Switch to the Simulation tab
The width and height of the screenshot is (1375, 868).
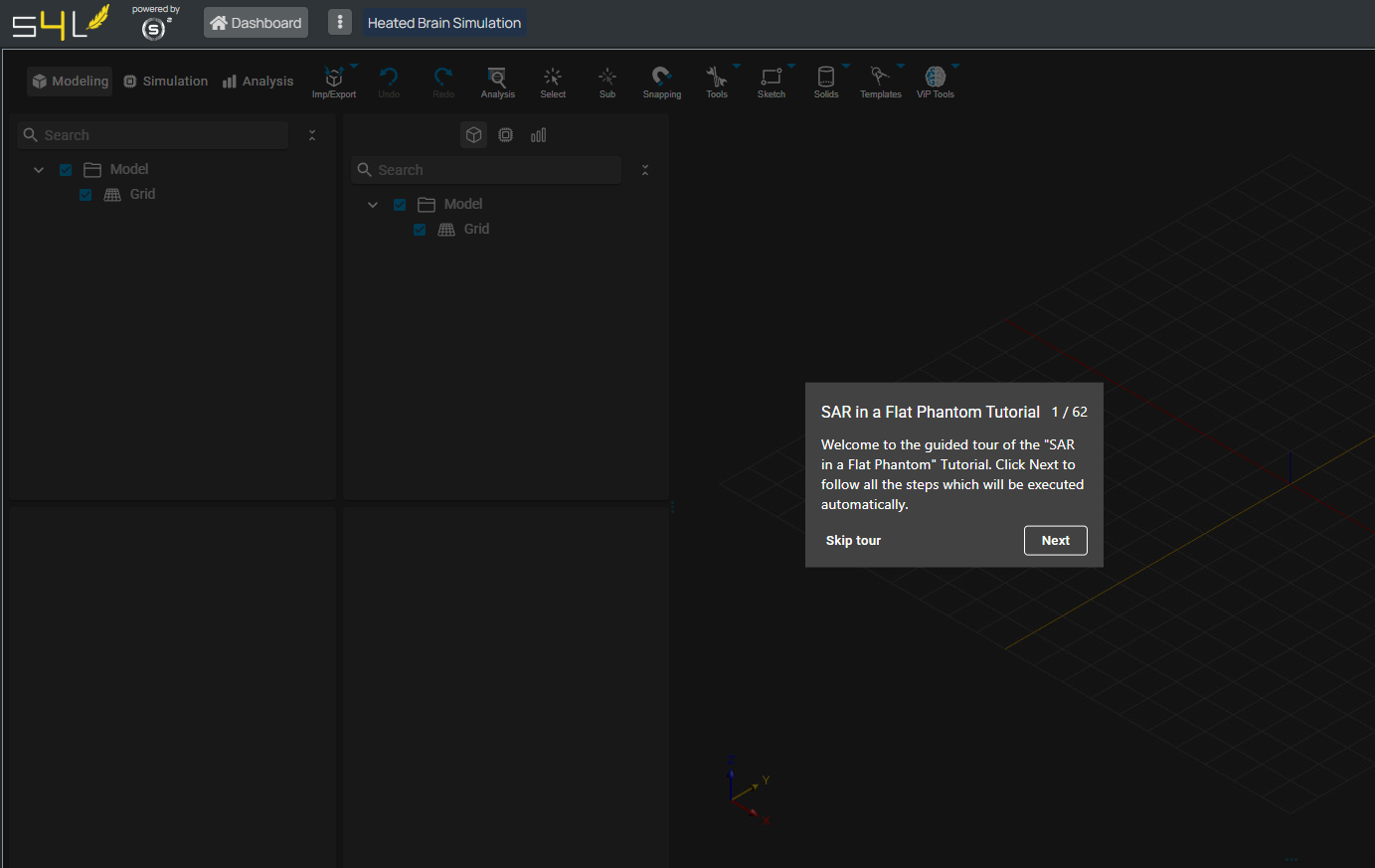point(165,82)
